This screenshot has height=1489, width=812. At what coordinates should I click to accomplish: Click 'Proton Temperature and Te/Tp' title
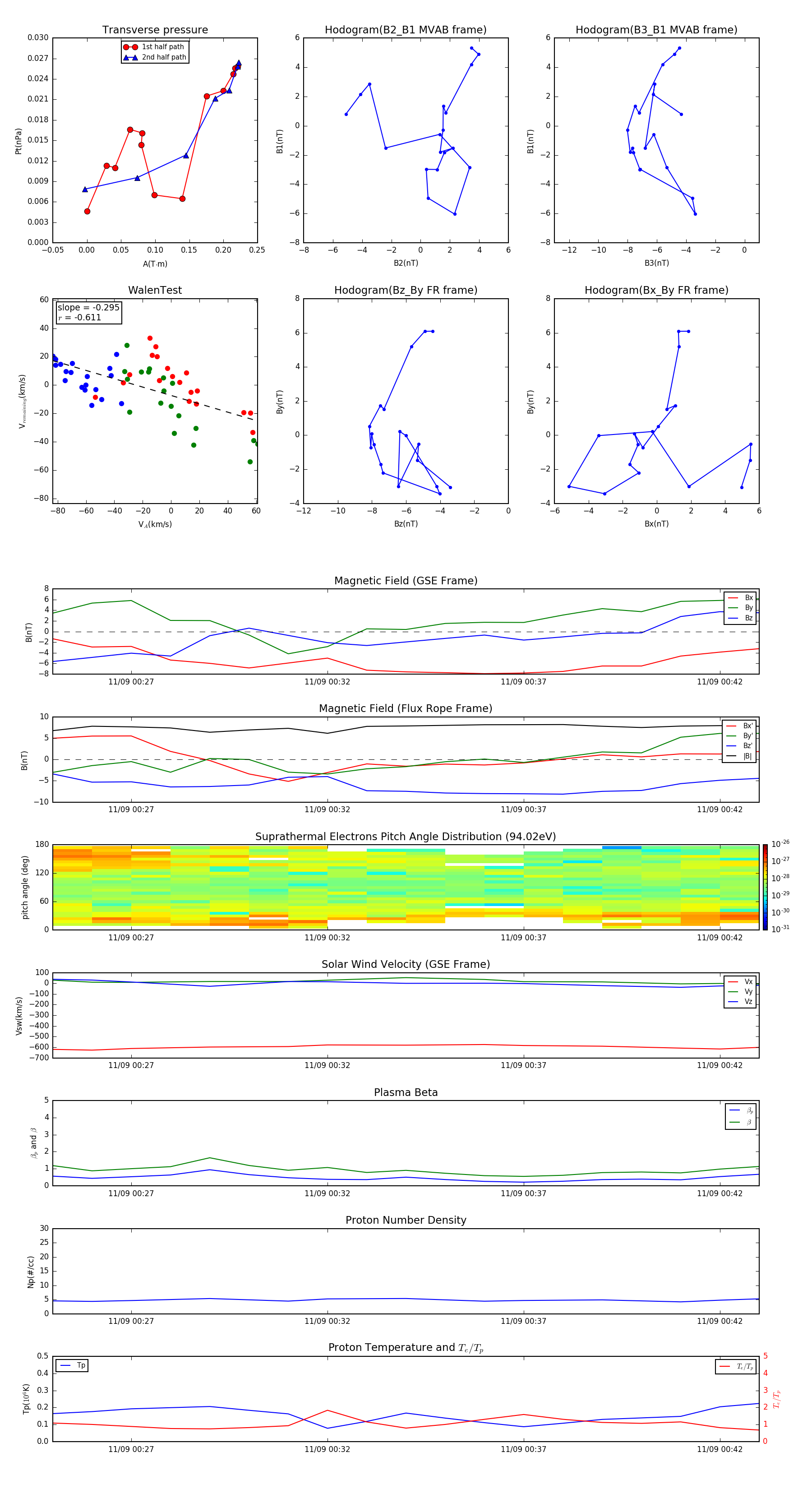406,1349
